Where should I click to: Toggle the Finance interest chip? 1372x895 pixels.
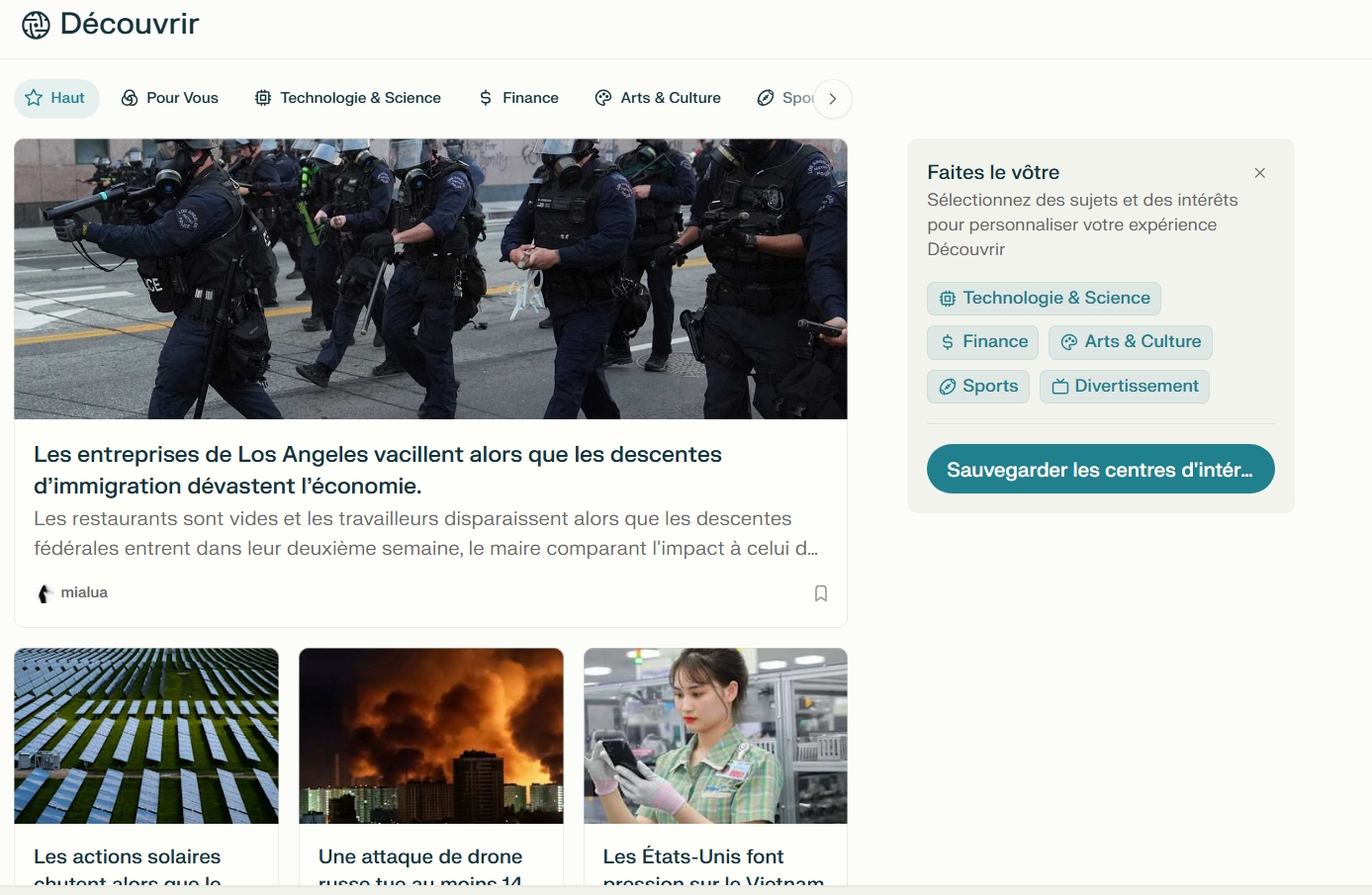pyautogui.click(x=983, y=342)
